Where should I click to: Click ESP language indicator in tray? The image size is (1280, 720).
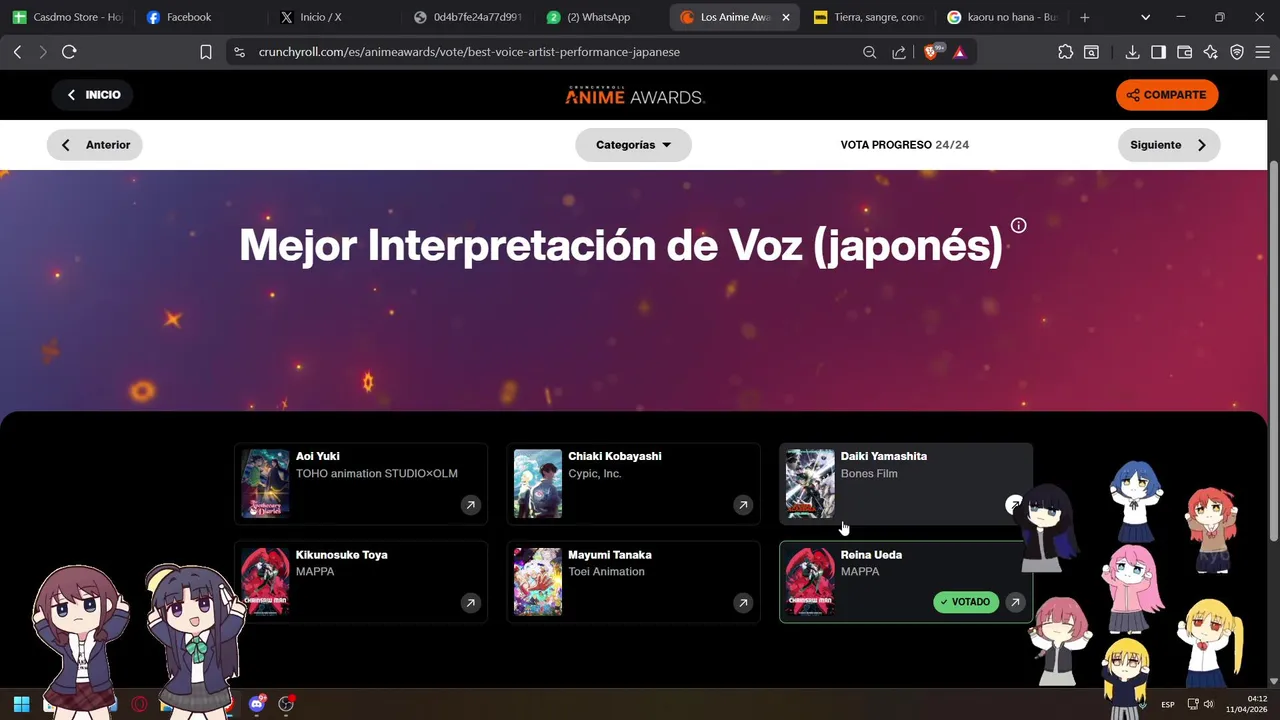(x=1168, y=705)
